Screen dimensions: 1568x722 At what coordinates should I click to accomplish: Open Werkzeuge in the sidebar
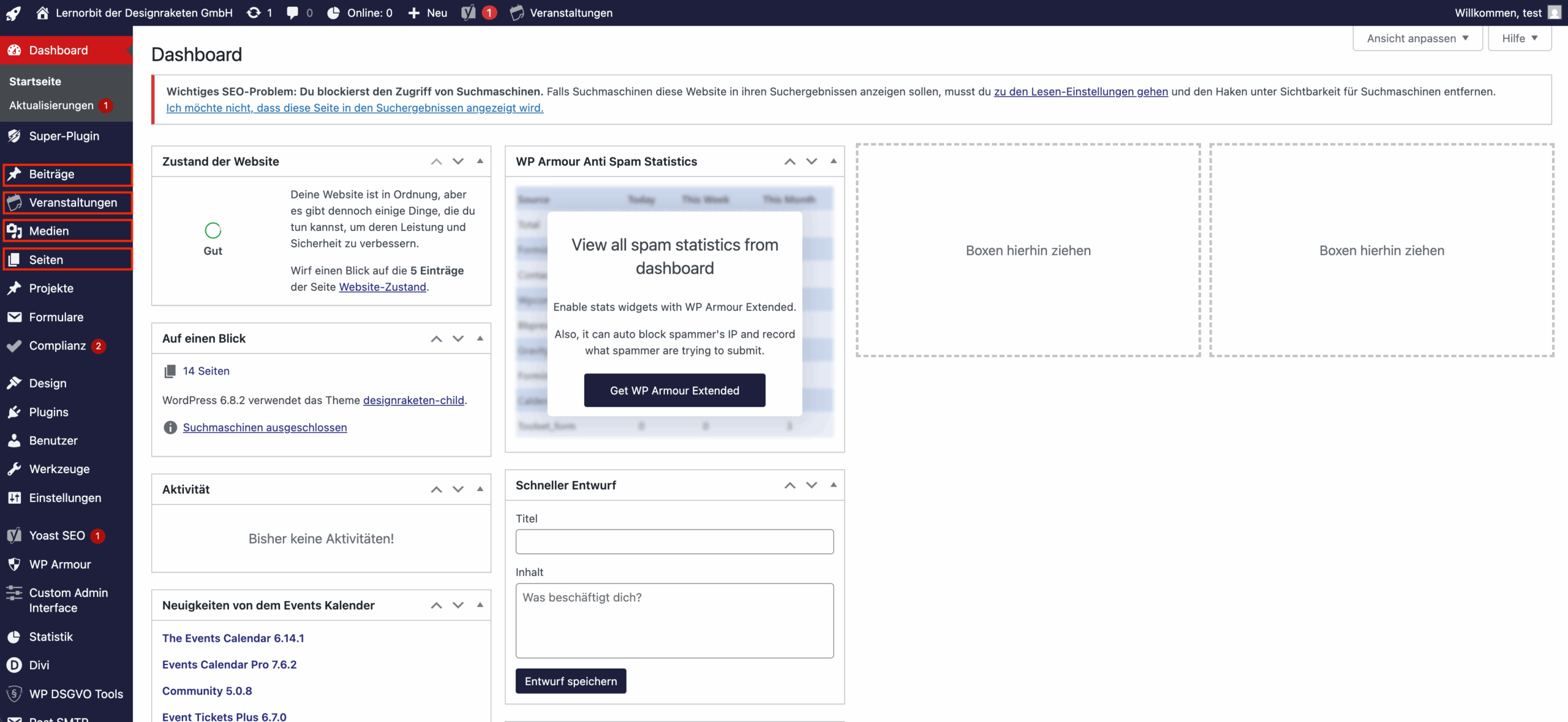point(59,469)
